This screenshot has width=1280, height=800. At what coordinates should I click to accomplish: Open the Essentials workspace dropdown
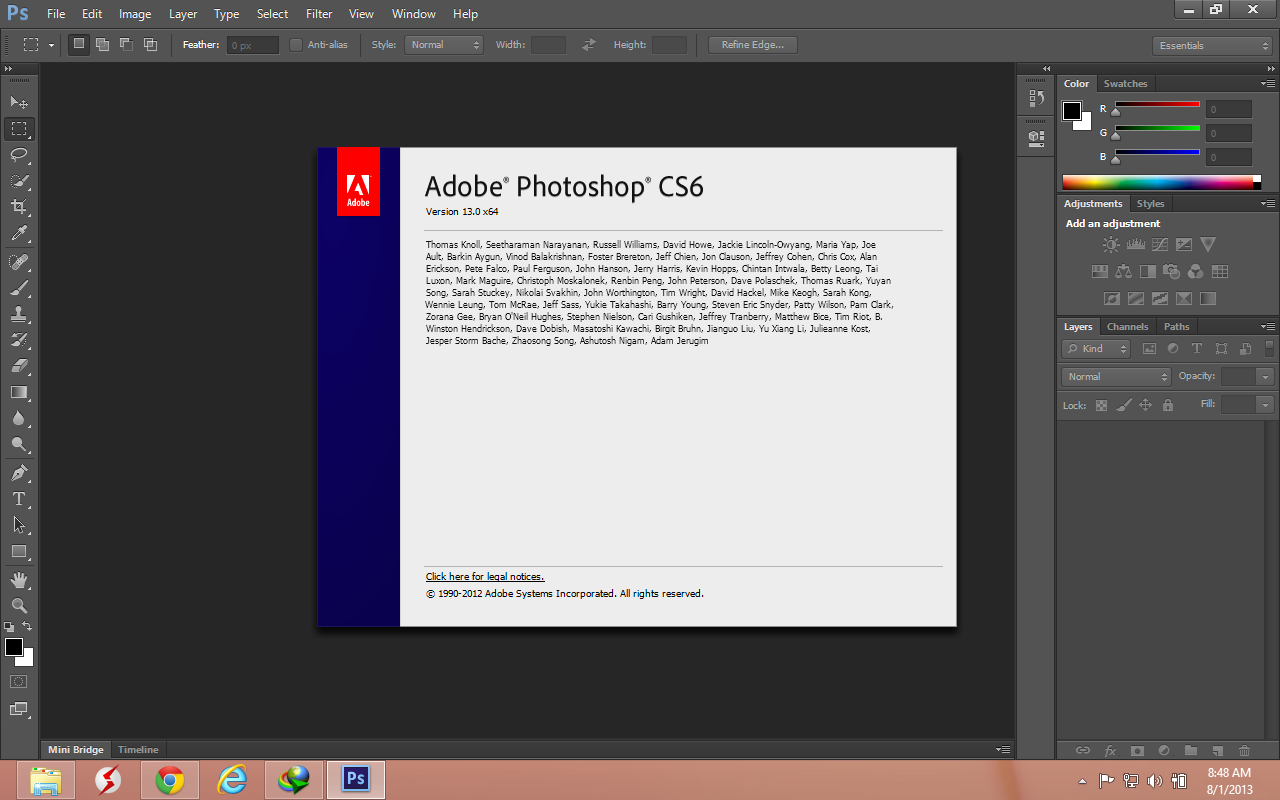[x=1211, y=46]
